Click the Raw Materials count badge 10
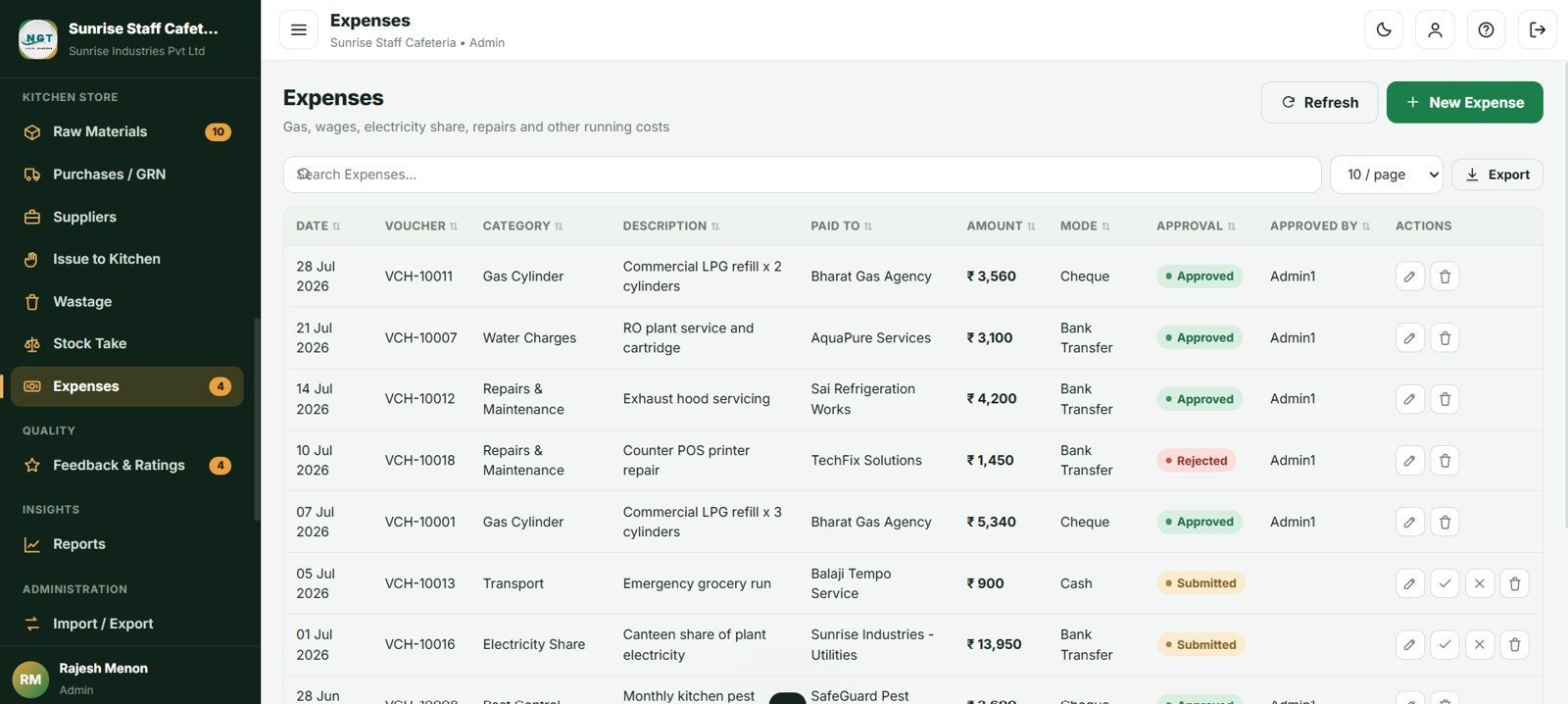The width and height of the screenshot is (1568, 704). pyautogui.click(x=218, y=131)
